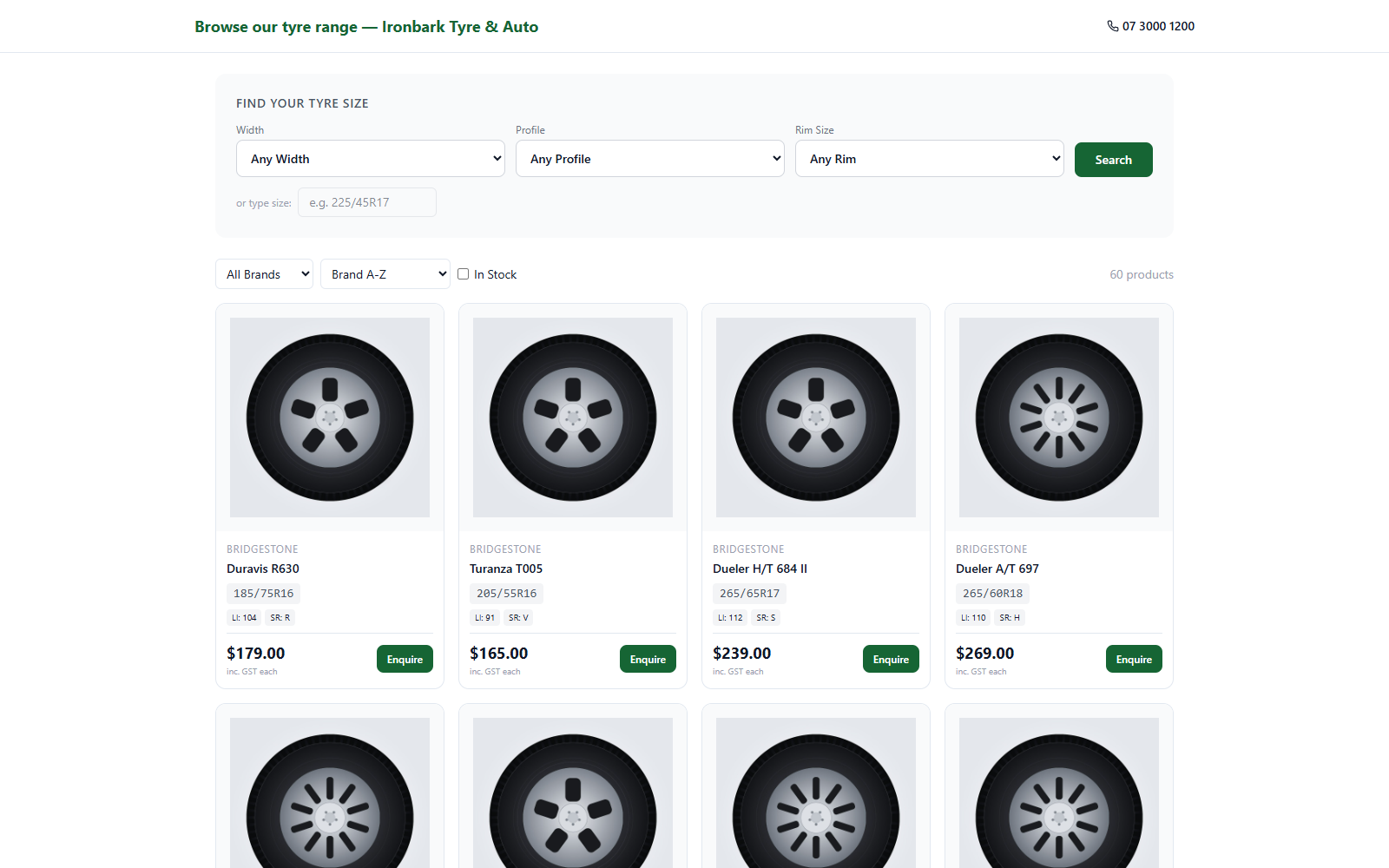Click the 265/60R18 size tag
The width and height of the screenshot is (1389, 868).
(x=993, y=594)
